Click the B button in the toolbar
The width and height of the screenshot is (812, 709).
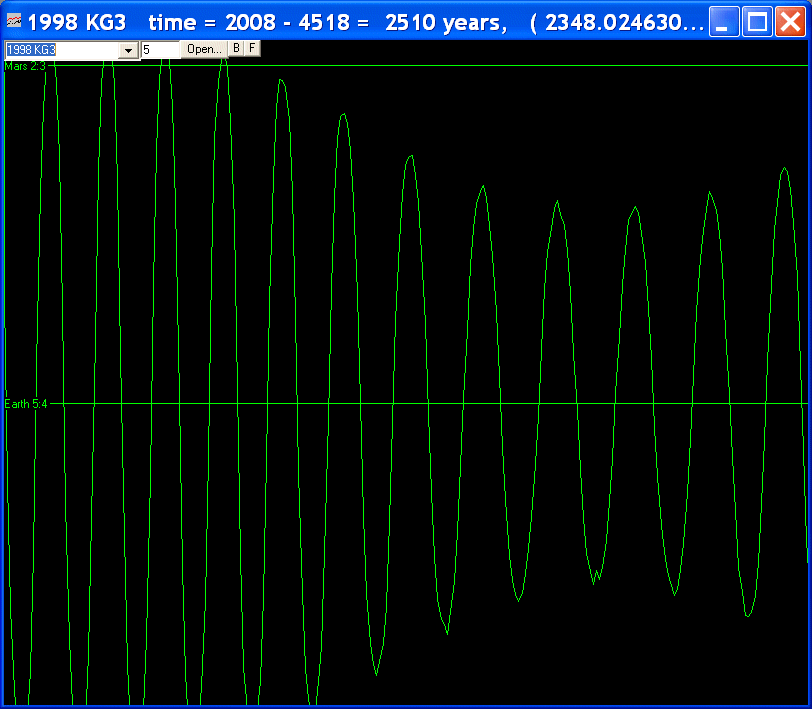(x=236, y=48)
